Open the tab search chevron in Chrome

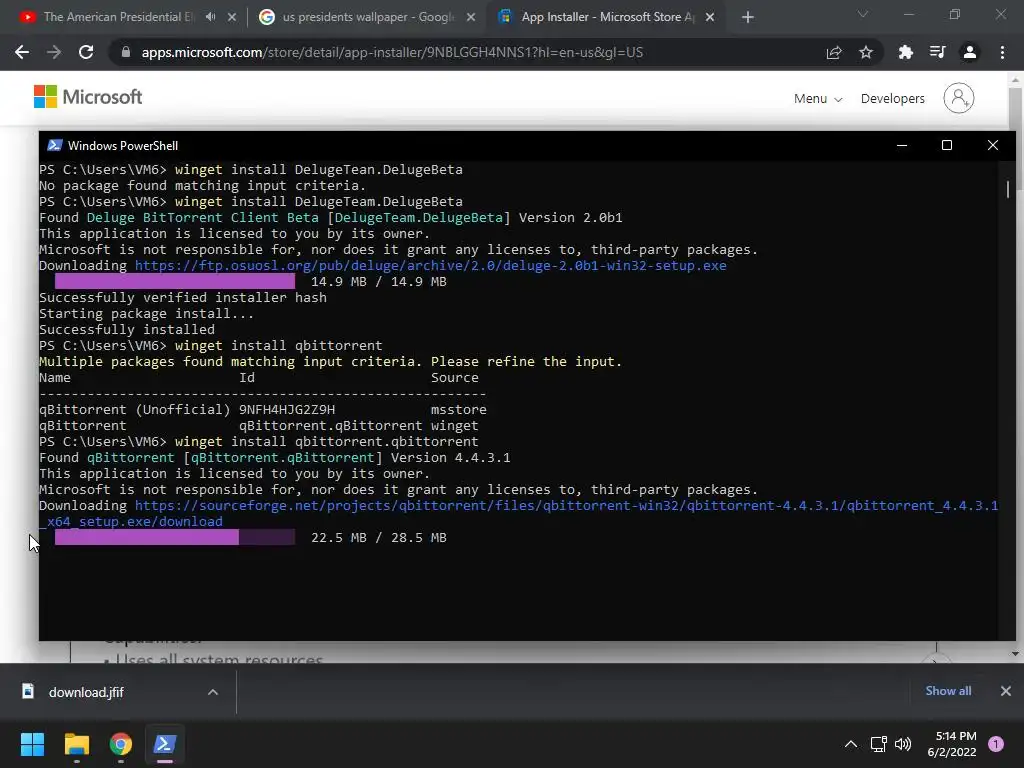click(863, 14)
